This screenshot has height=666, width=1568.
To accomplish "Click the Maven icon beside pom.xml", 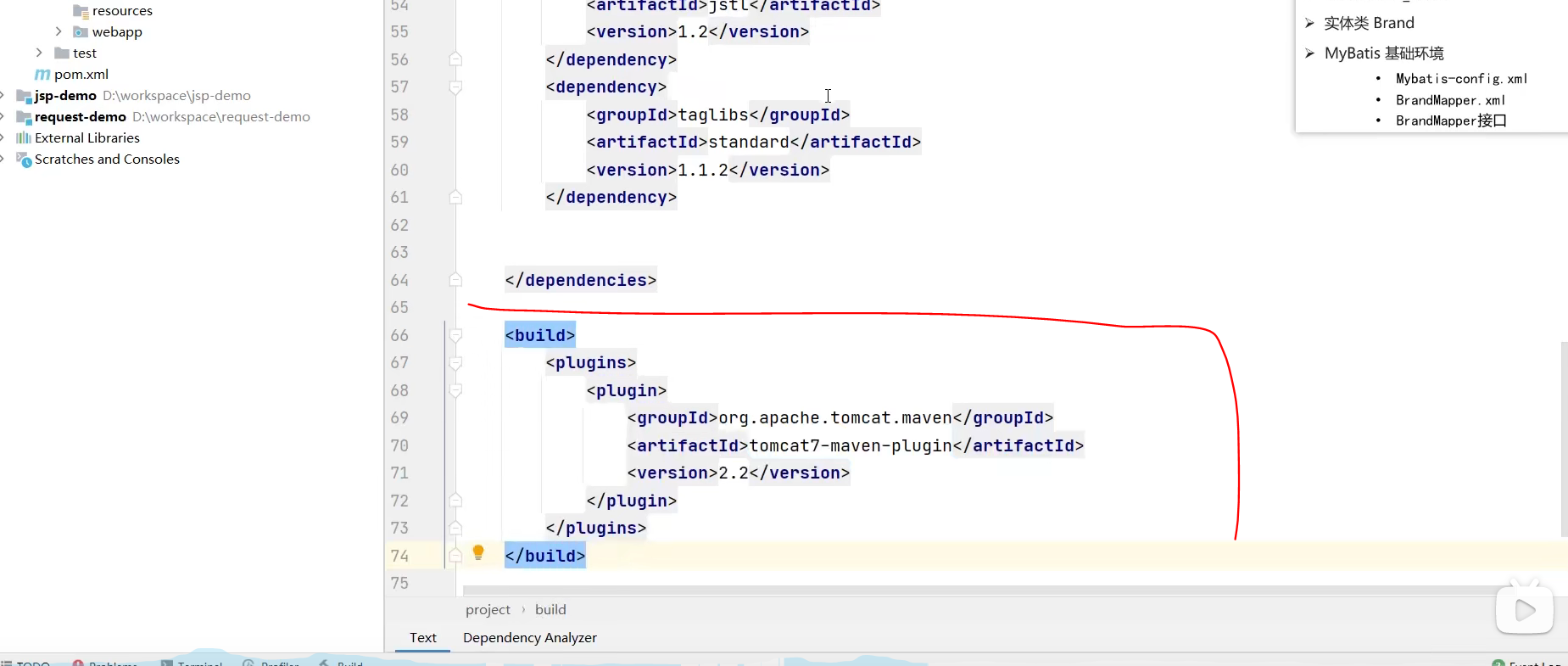I will click(42, 75).
